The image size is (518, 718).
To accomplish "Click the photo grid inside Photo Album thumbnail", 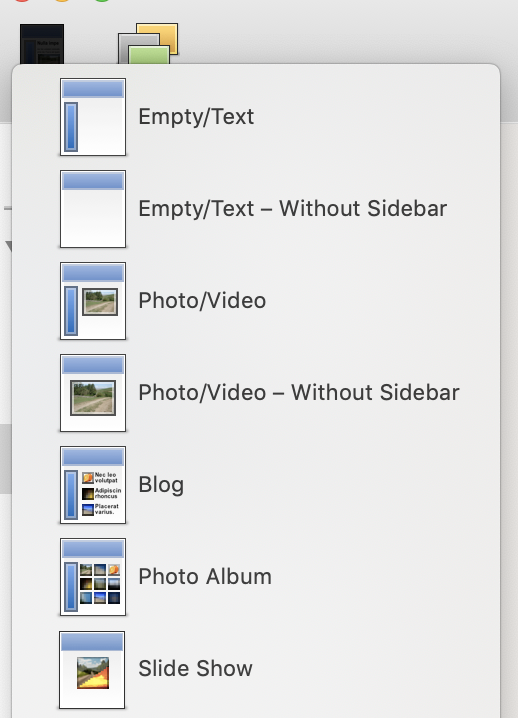I will [100, 584].
